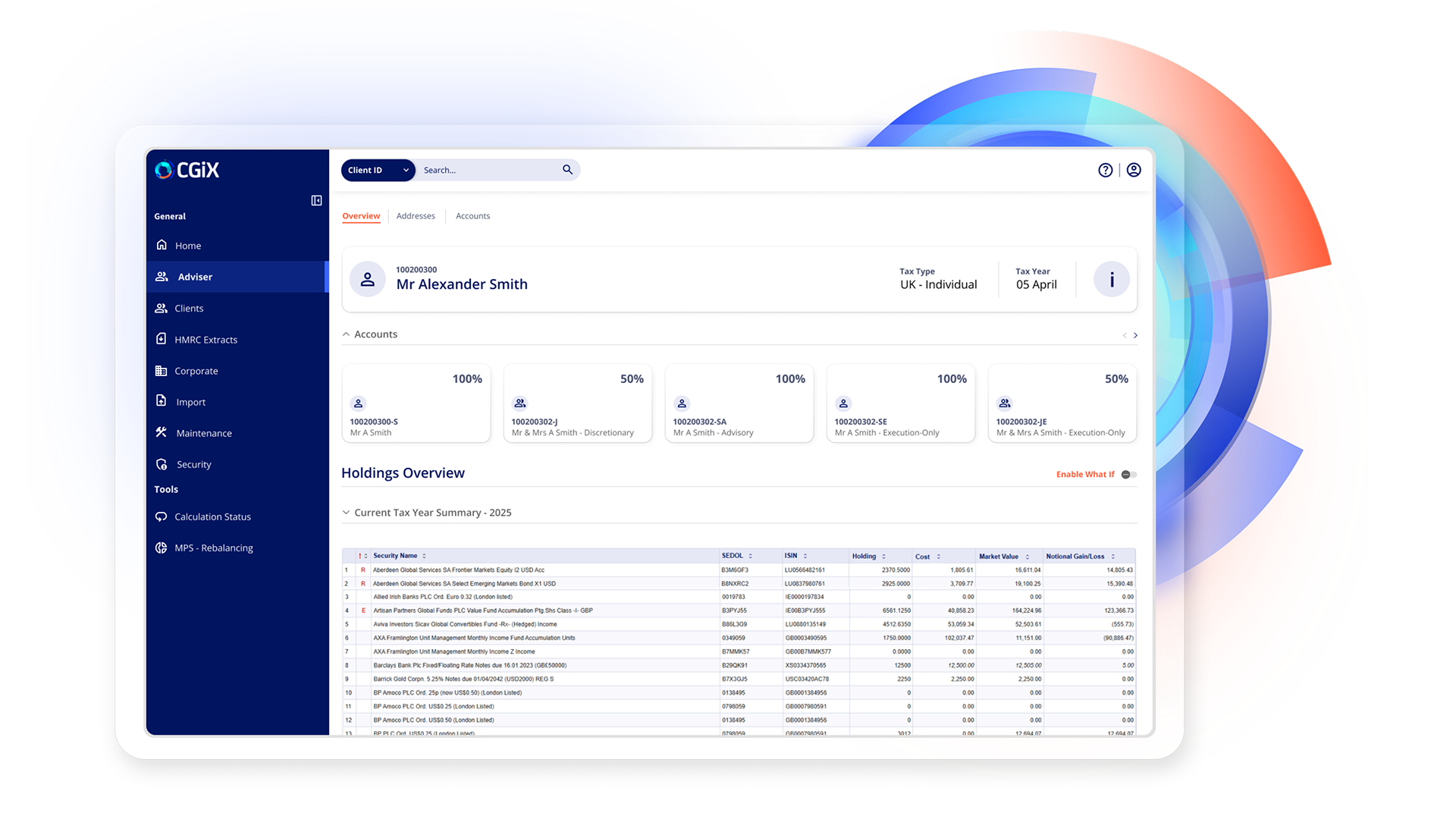Click ISIN cell LU0837980761

pyautogui.click(x=805, y=584)
